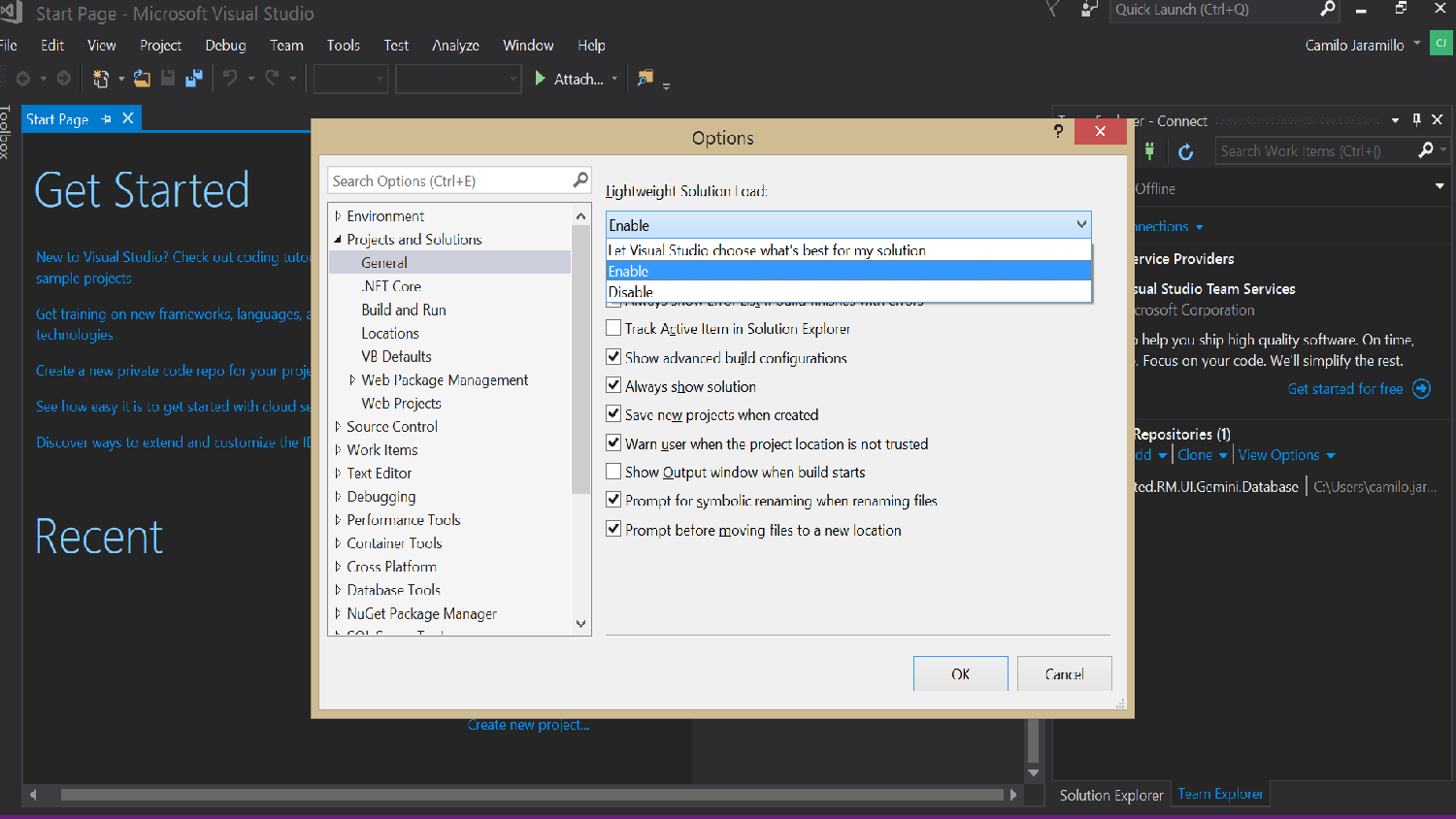This screenshot has width=1456, height=819.
Task: Open the Clone dropdown in Team Explorer
Action: 1223,455
